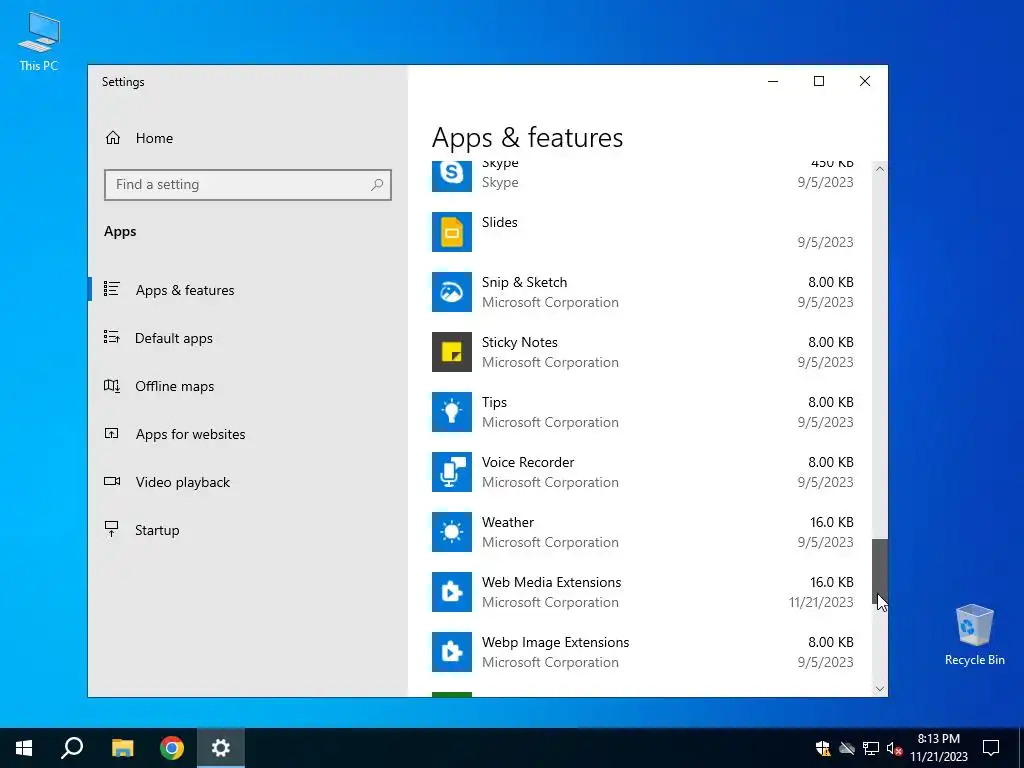The image size is (1024, 768).
Task: Launch Google Chrome from the taskbar
Action: [x=172, y=748]
